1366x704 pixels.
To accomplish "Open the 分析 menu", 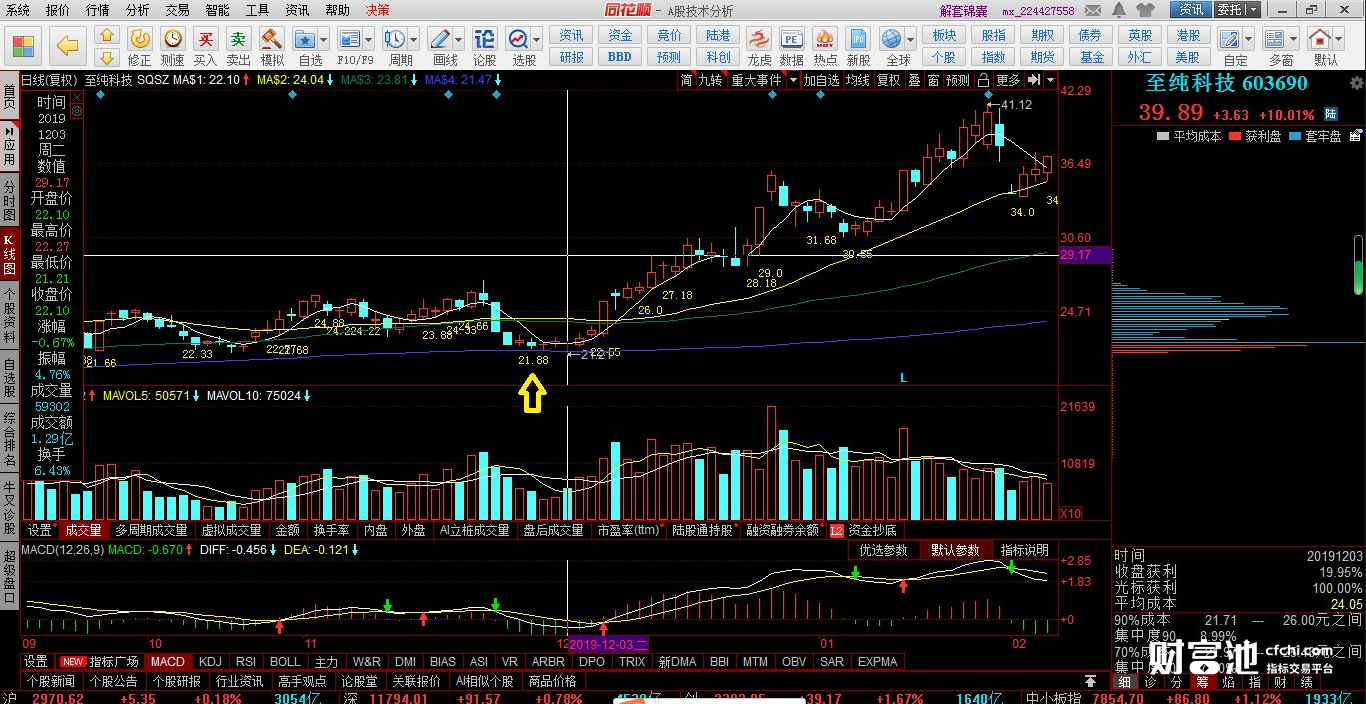I will click(138, 10).
